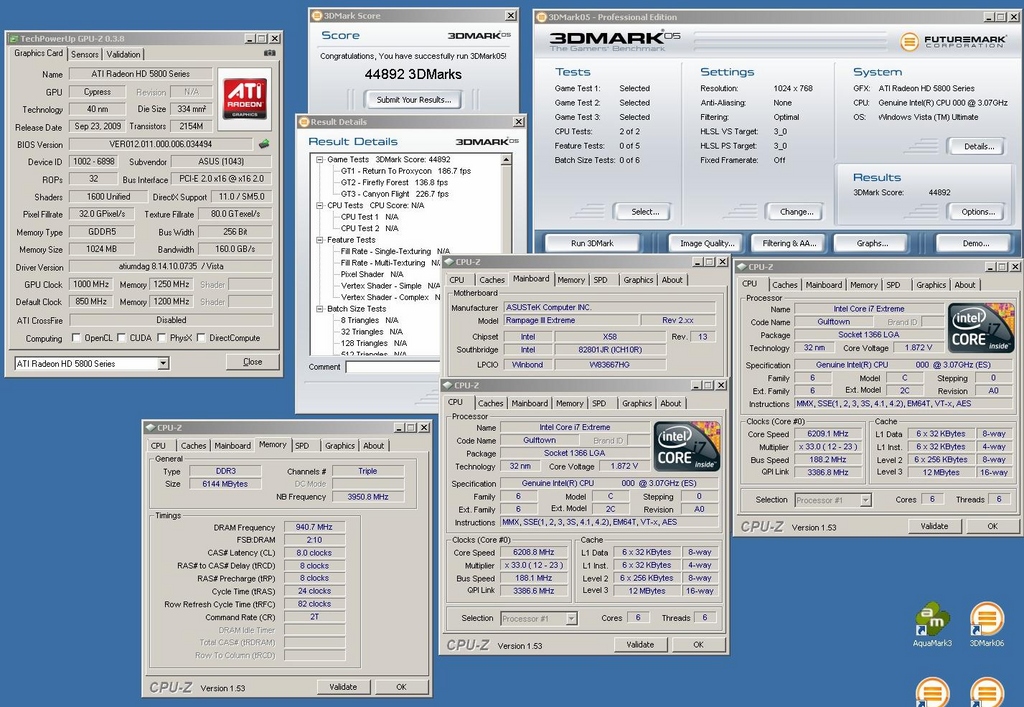Click the Result Details scrollbar up arrow
Image resolution: width=1024 pixels, height=707 pixels.
tap(506, 159)
